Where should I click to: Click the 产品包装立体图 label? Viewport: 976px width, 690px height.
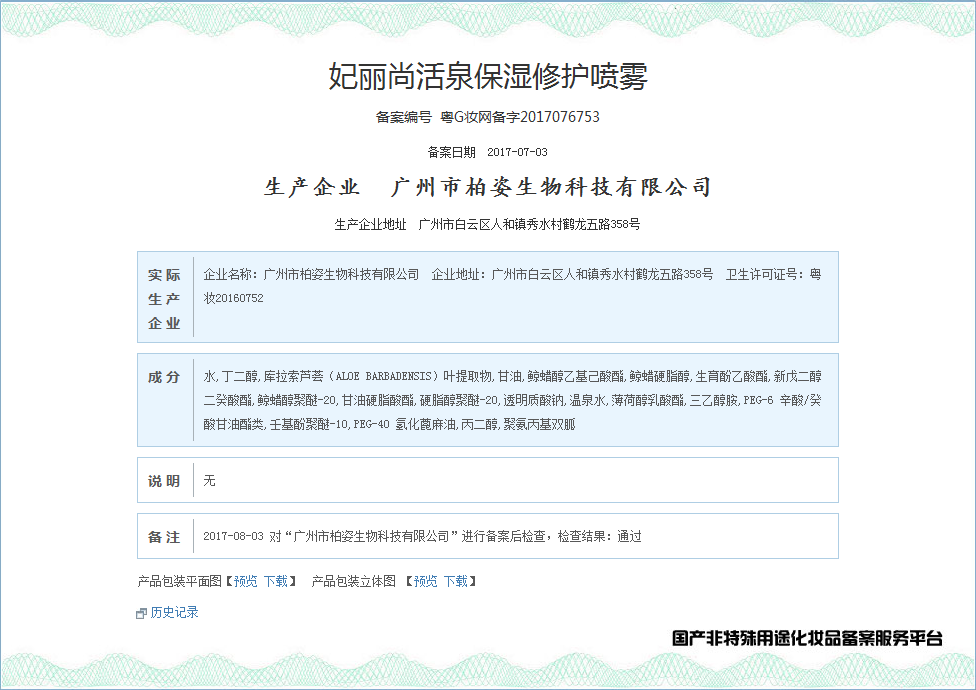click(x=354, y=581)
